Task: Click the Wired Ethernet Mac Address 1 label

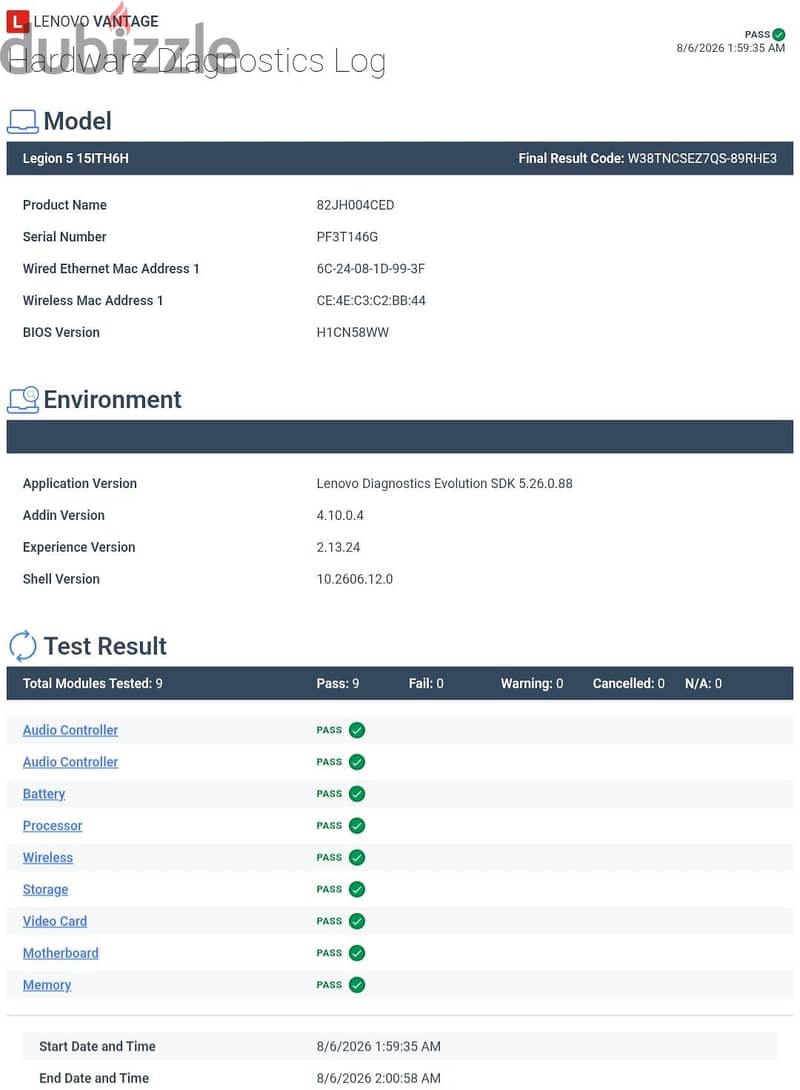Action: (x=111, y=269)
